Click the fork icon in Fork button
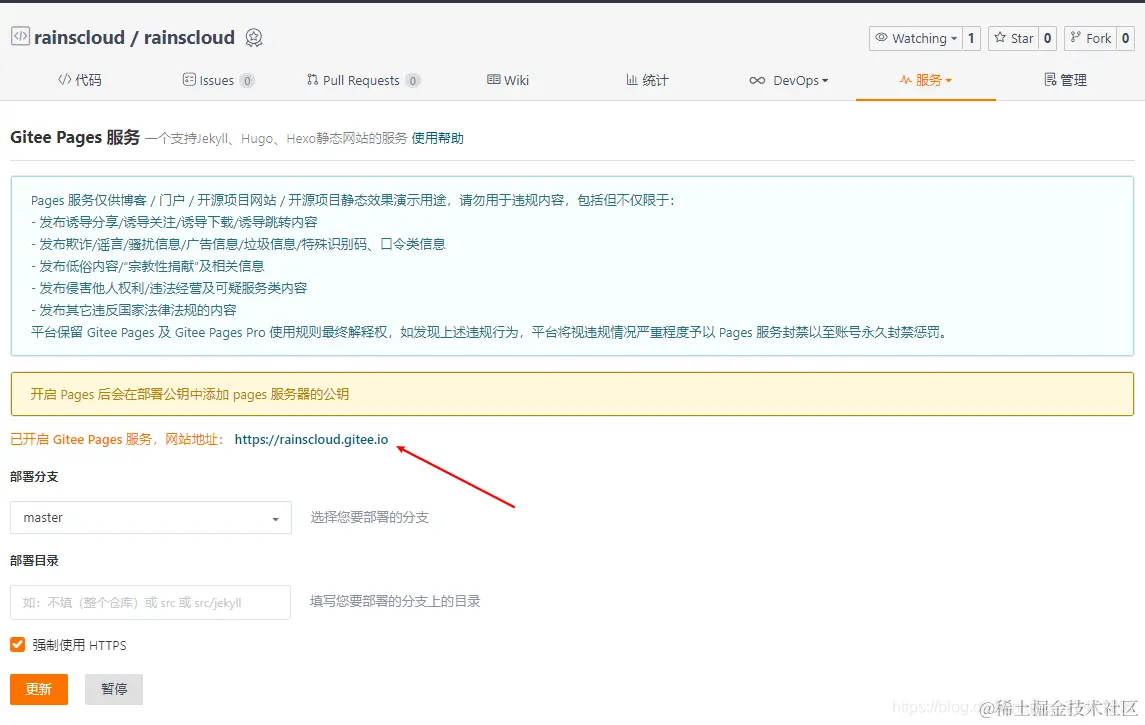1145x725 pixels. coord(1076,37)
